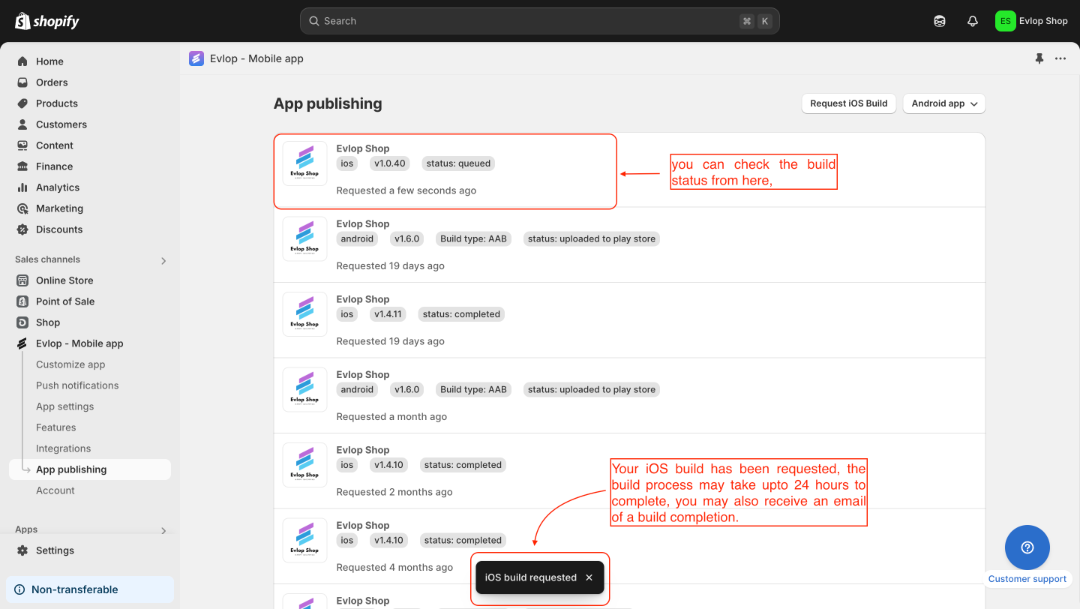The width and height of the screenshot is (1080, 609).
Task: Expand the Sales channels section
Action: pyautogui.click(x=163, y=260)
